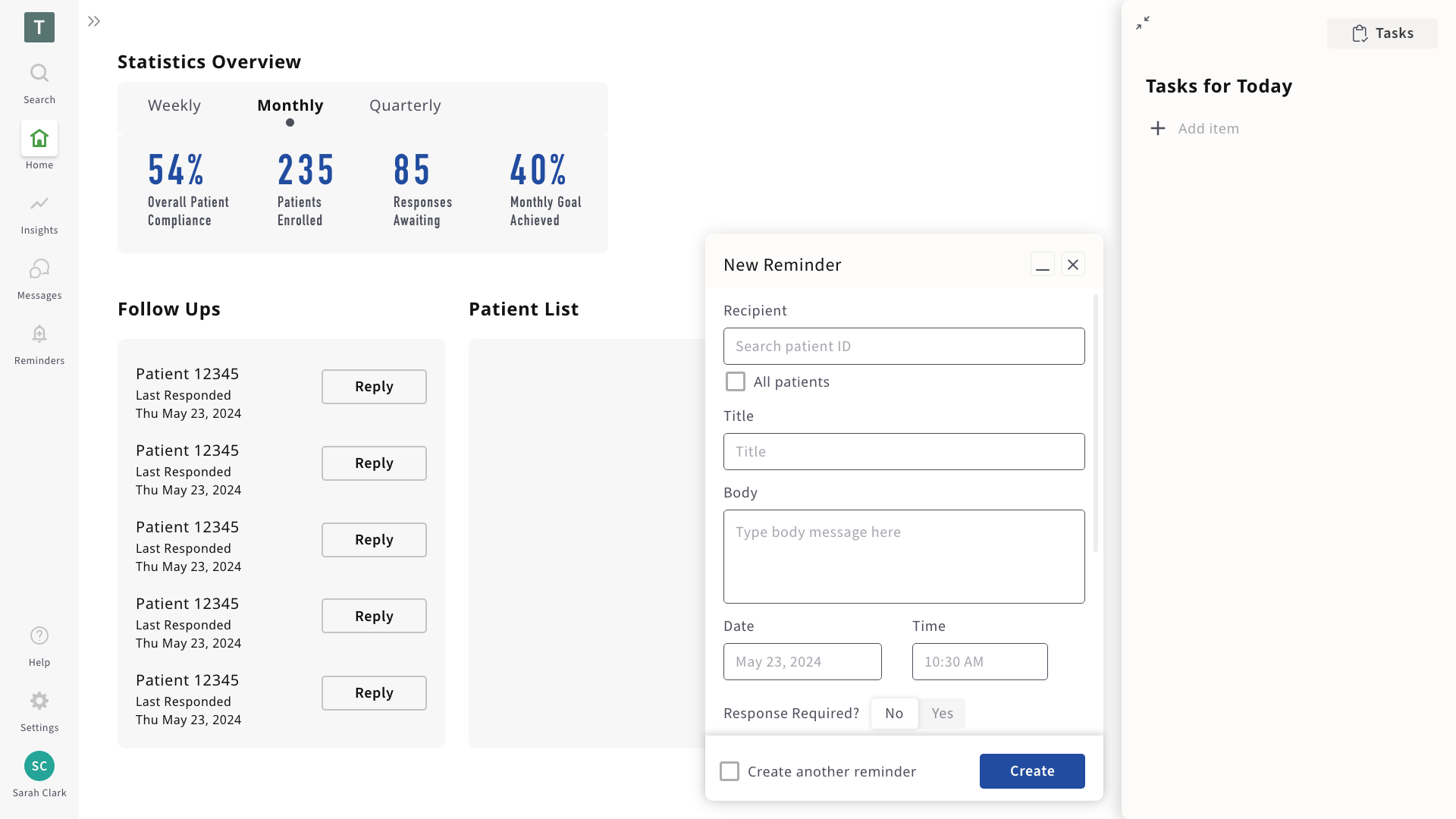
Task: Open the Date picker field
Action: [802, 662]
